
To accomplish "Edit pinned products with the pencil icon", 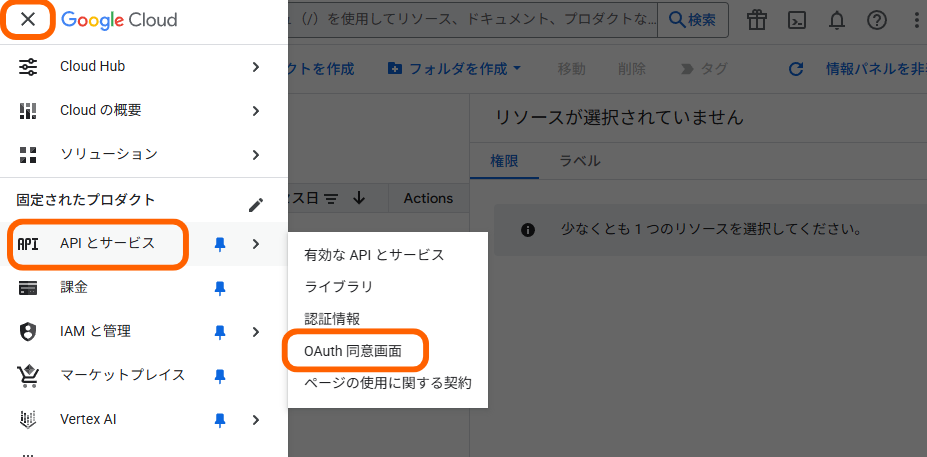I will (x=255, y=205).
